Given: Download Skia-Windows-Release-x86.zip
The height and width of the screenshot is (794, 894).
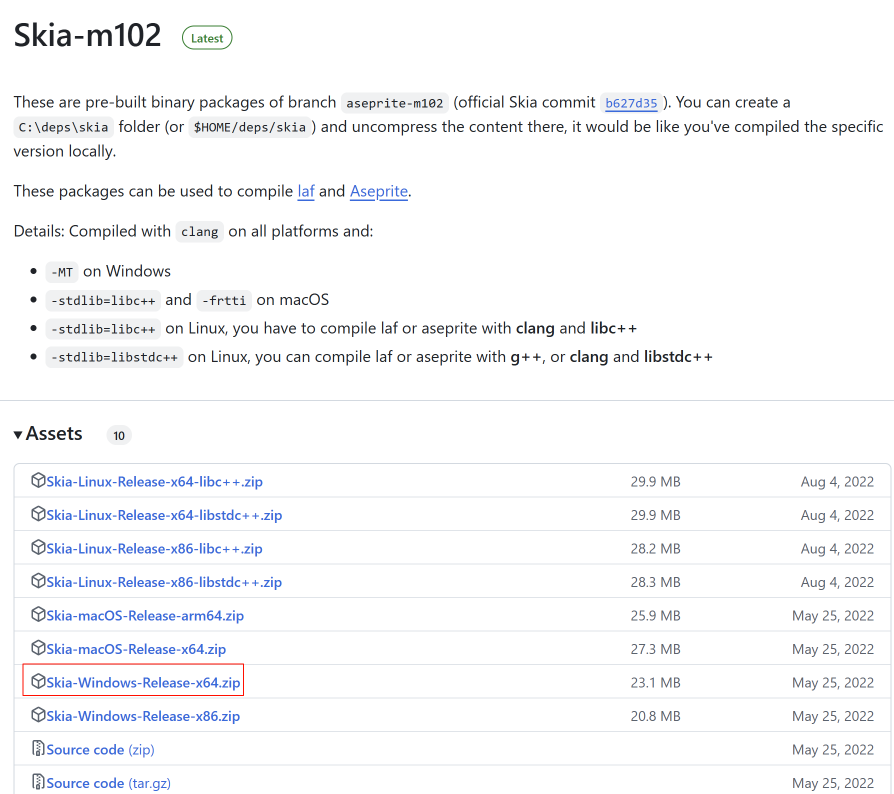Looking at the screenshot, I should (x=143, y=716).
